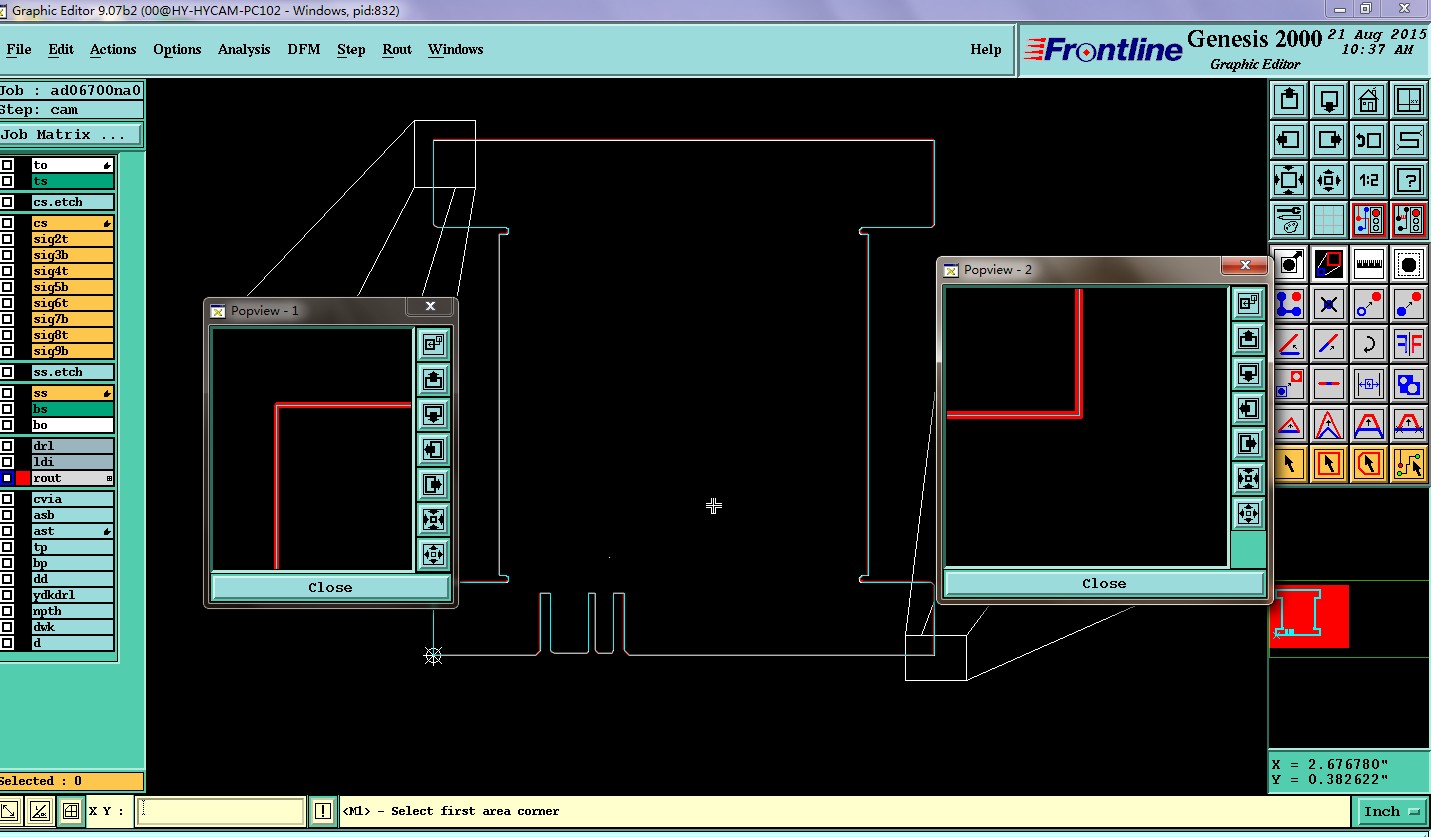Open the Actions menu
Image resolution: width=1431 pixels, height=837 pixels.
[113, 49]
